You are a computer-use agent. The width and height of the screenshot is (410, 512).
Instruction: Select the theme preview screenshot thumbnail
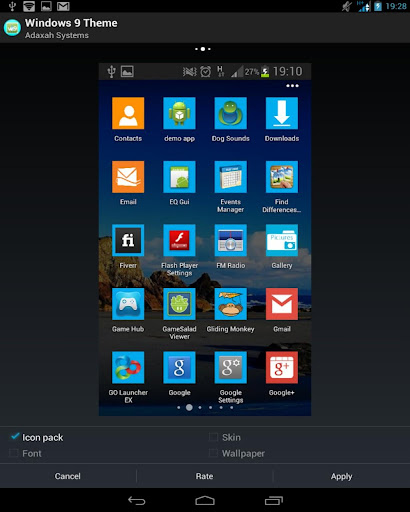[205, 239]
